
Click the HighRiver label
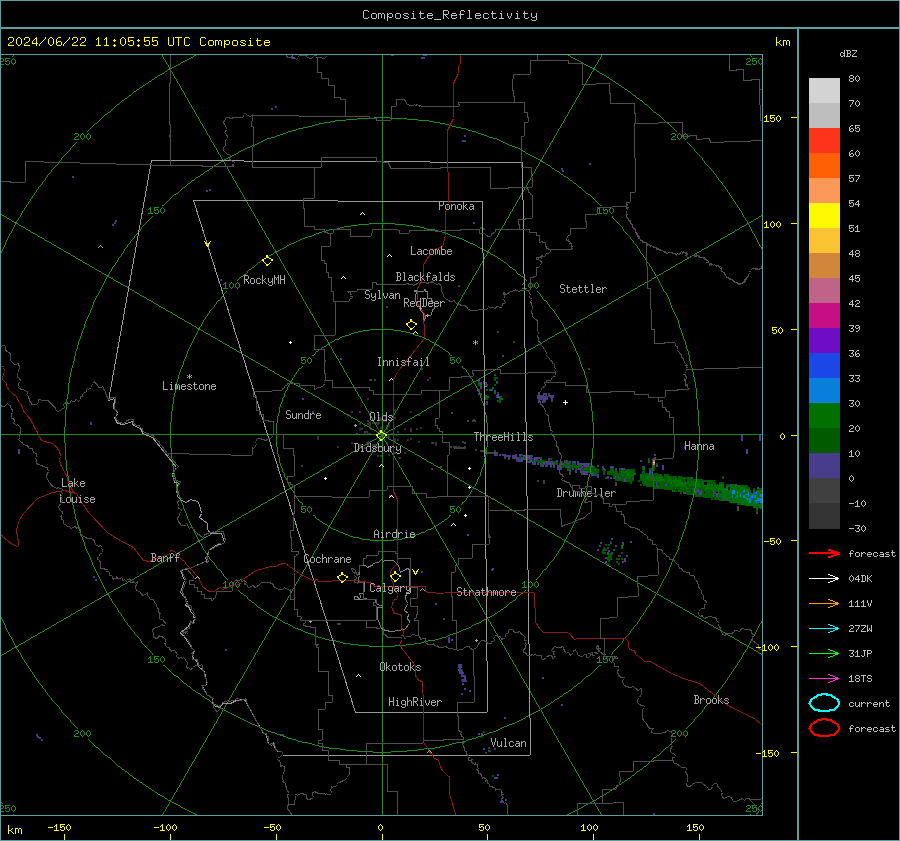tap(415, 702)
